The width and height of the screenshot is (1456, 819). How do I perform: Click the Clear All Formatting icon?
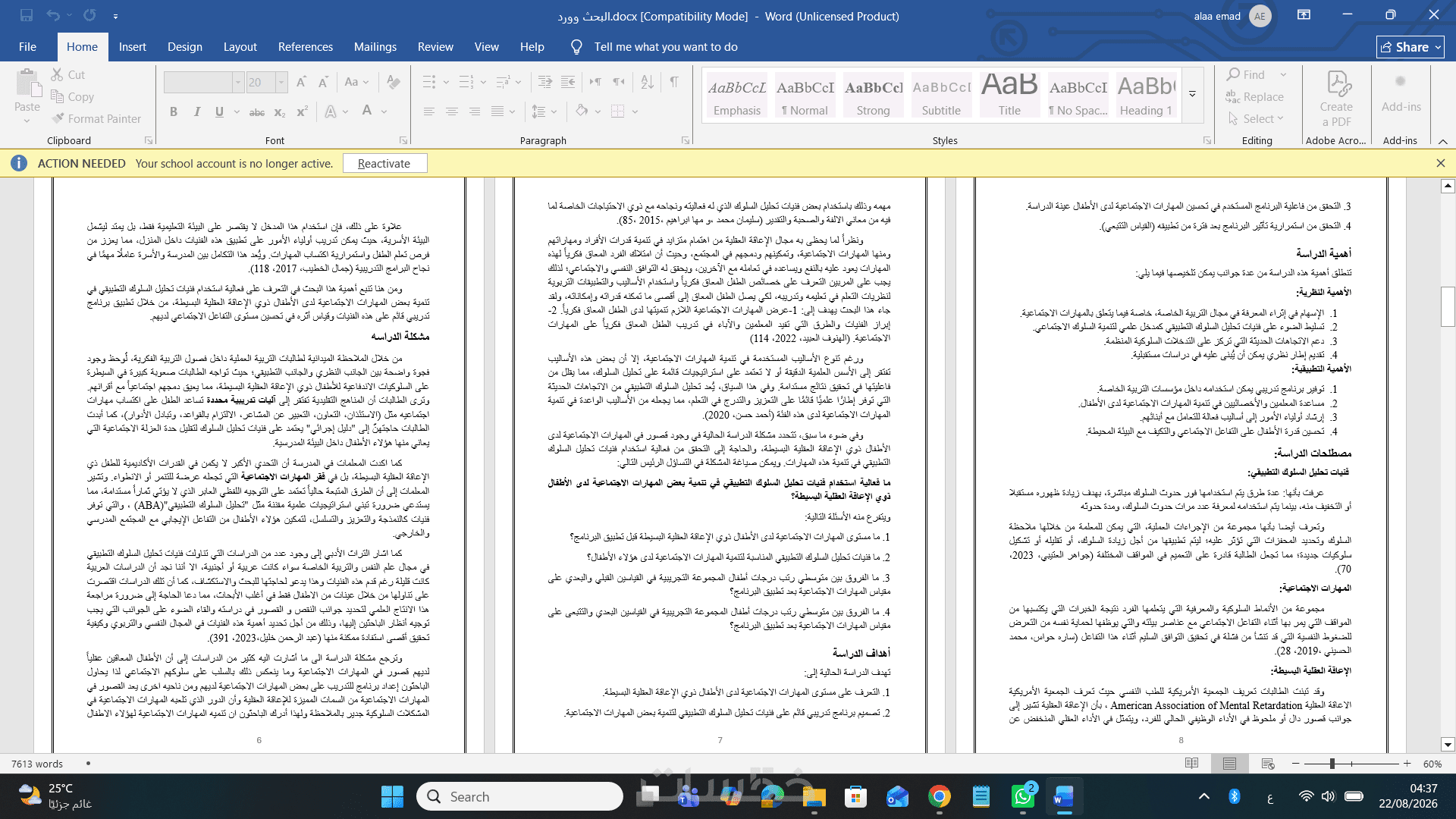pos(393,82)
